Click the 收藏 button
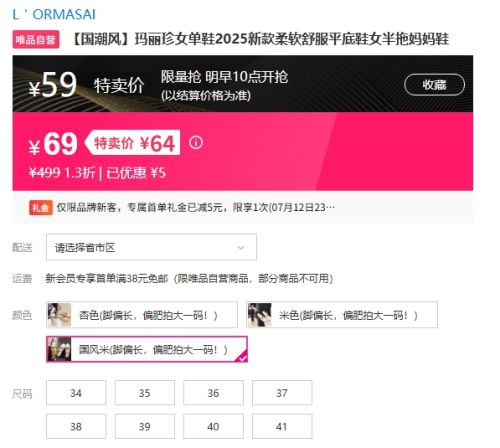This screenshot has height=448, width=500. click(434, 85)
